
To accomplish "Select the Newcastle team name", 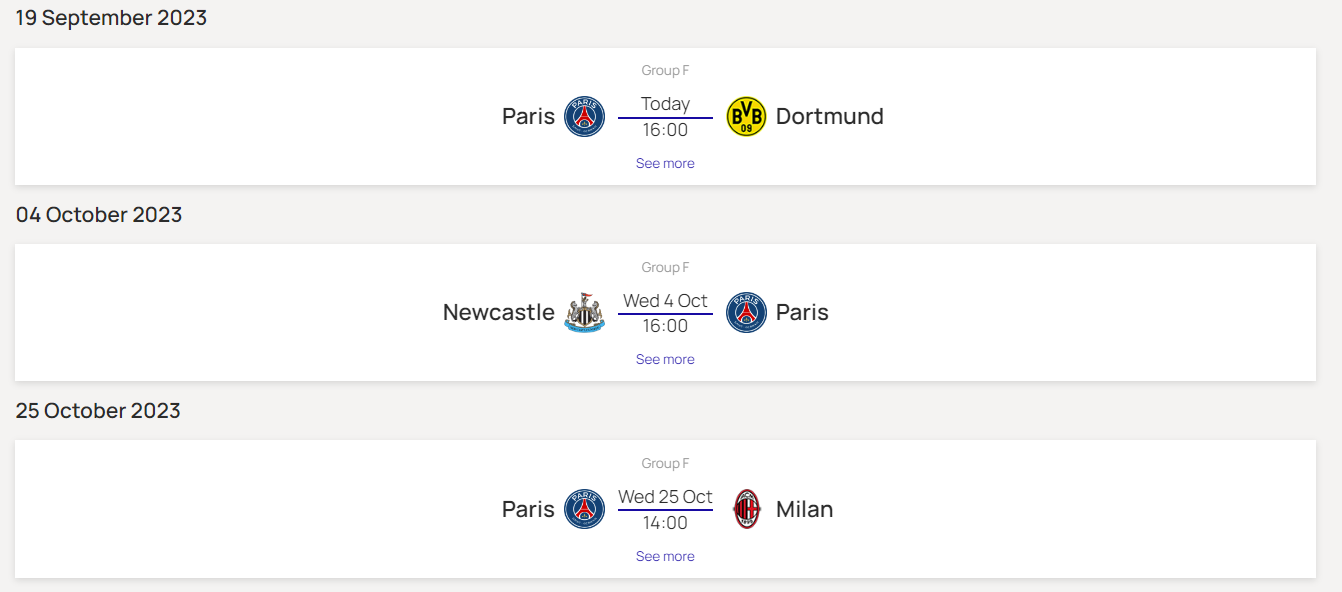I will point(498,313).
